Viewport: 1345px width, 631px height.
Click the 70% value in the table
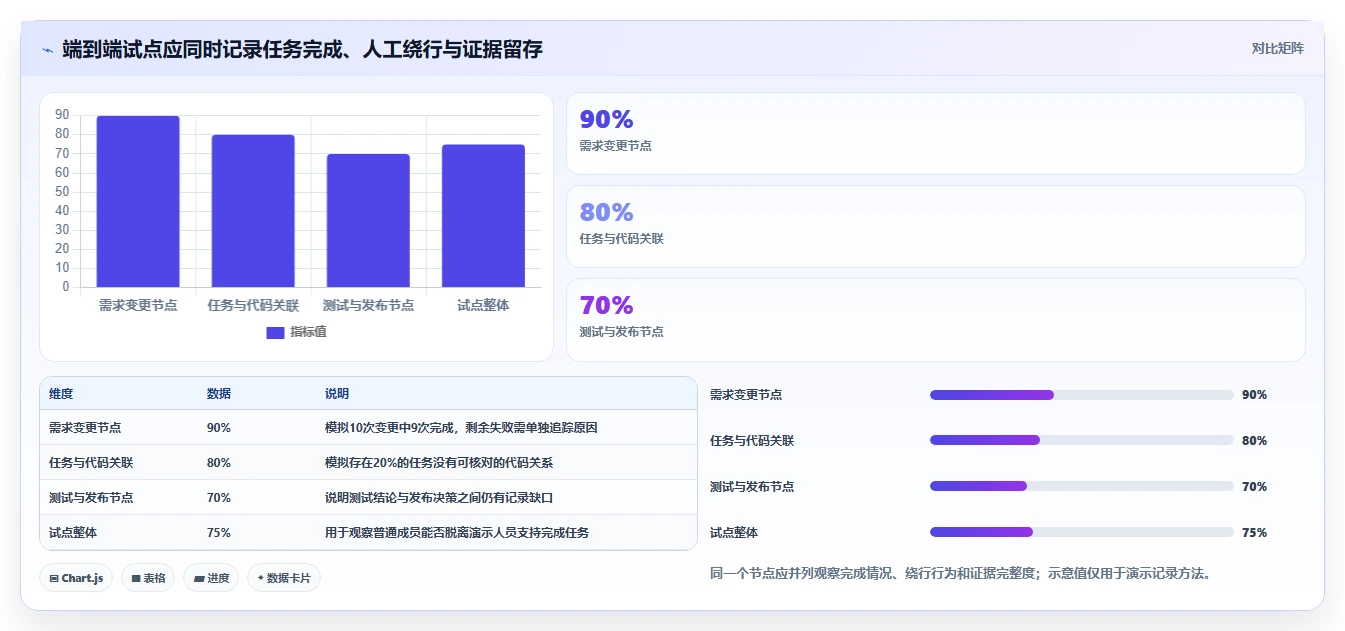219,498
